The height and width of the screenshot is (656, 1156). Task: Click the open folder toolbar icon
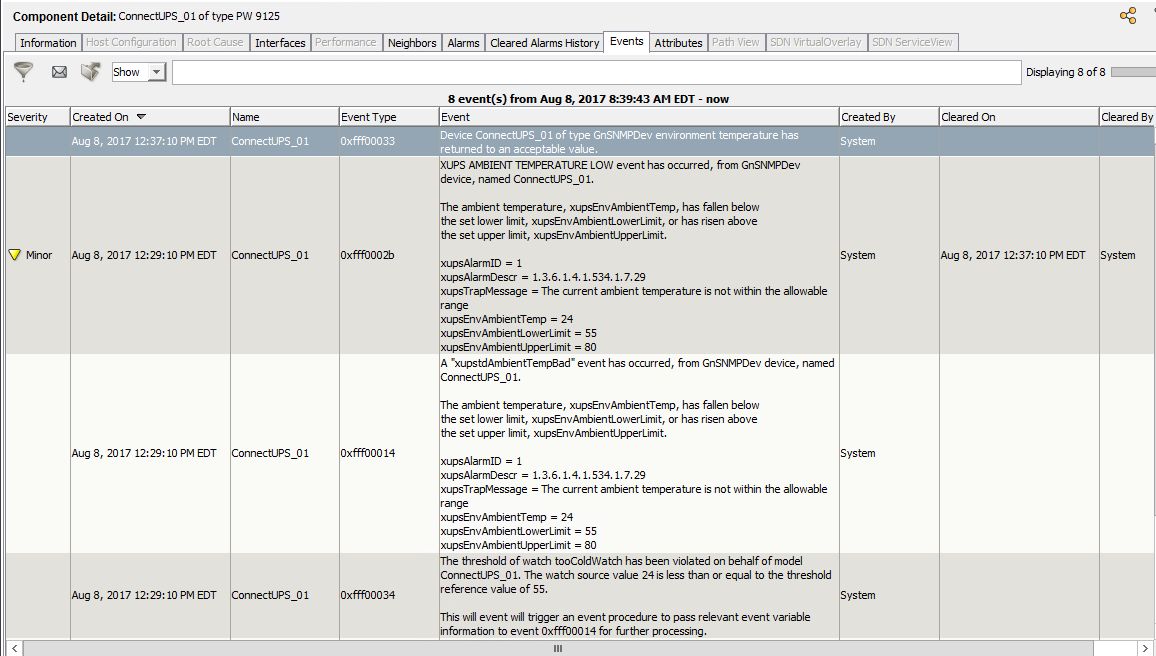[x=90, y=71]
